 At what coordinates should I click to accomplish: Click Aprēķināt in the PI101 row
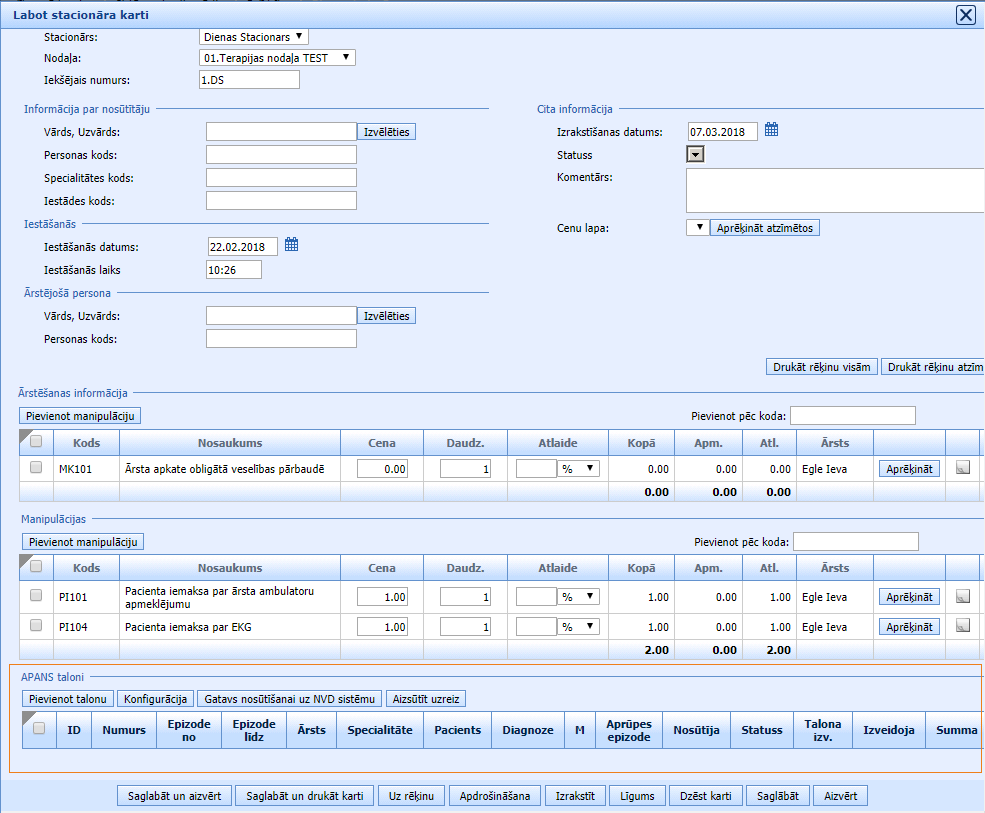coord(909,597)
